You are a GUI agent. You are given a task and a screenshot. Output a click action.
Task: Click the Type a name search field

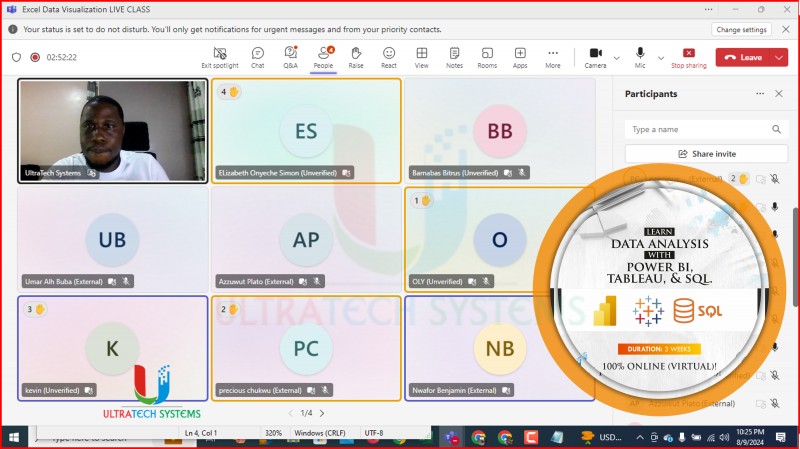tap(698, 129)
